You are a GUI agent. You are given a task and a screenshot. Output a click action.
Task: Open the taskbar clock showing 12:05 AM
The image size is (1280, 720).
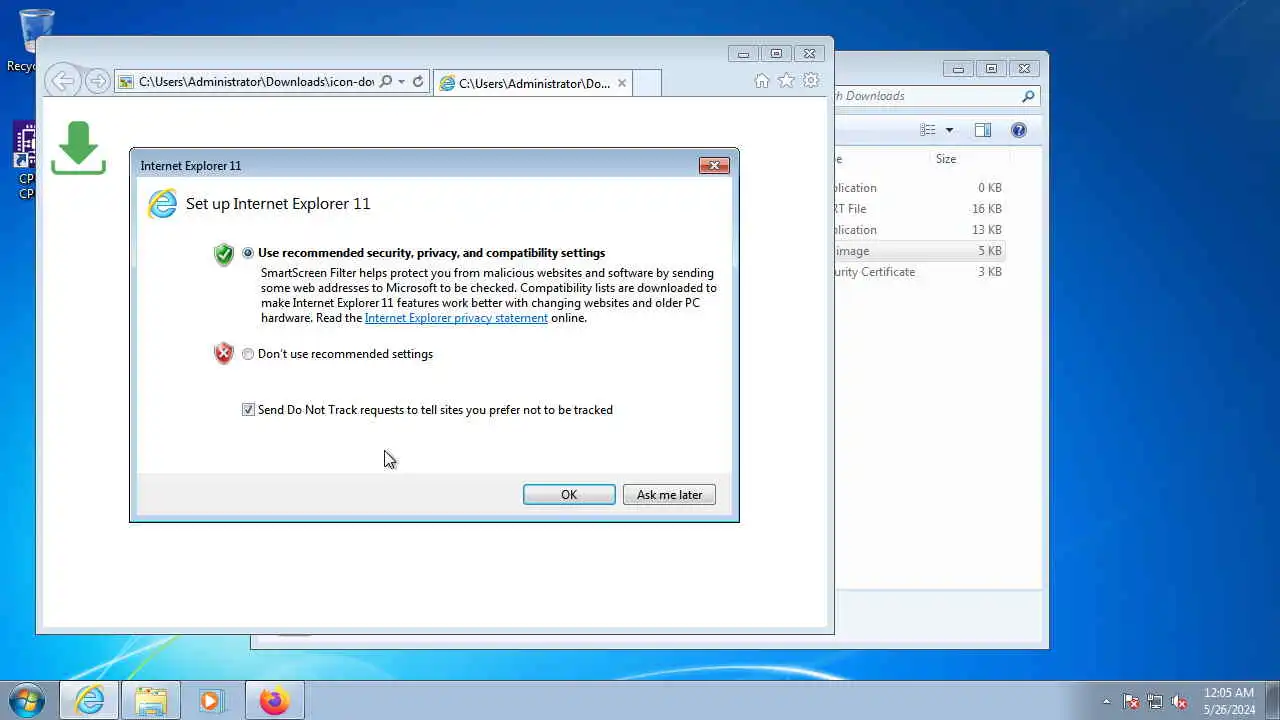tap(1229, 701)
